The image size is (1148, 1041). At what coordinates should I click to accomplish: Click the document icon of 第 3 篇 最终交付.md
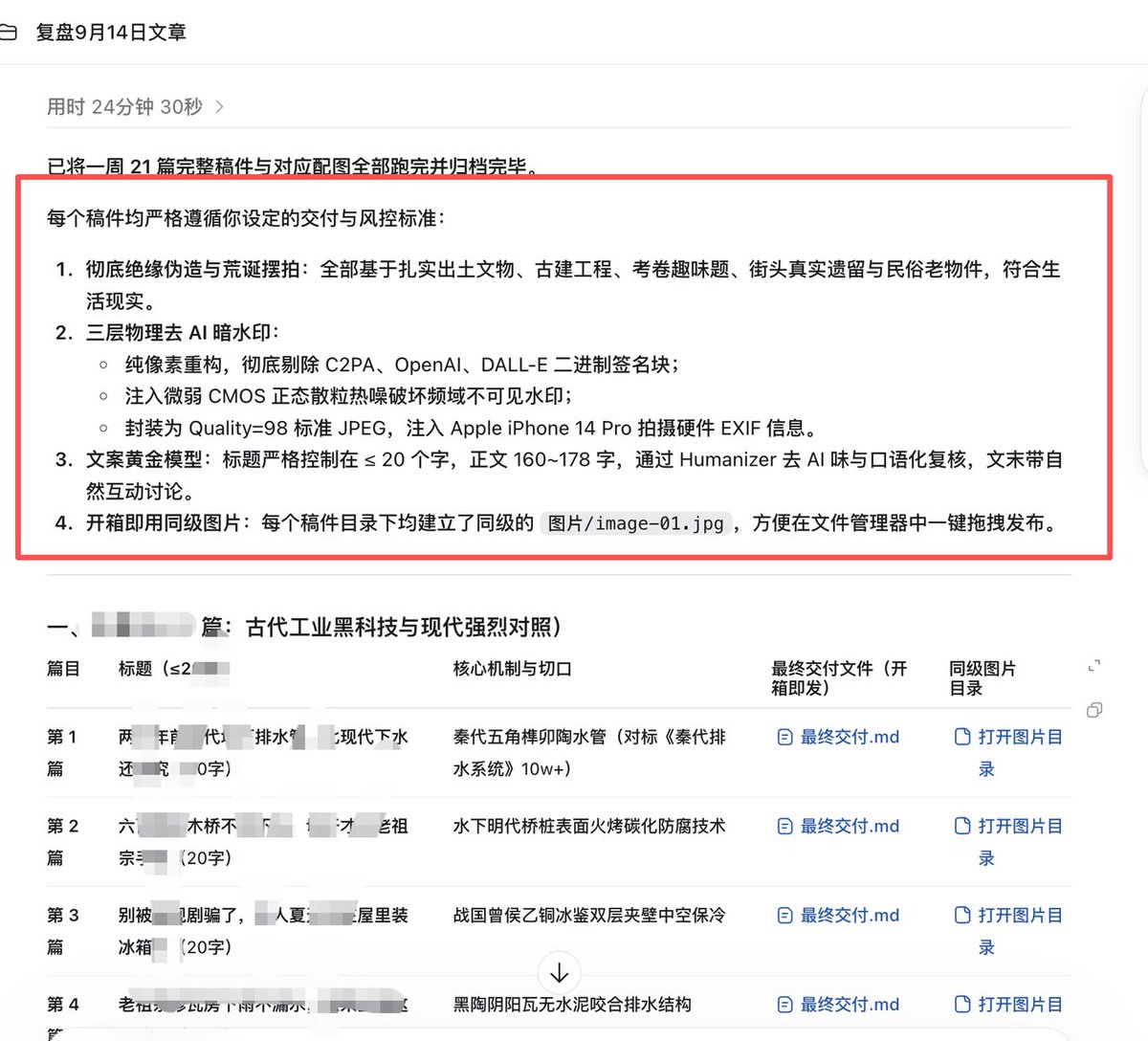(784, 915)
